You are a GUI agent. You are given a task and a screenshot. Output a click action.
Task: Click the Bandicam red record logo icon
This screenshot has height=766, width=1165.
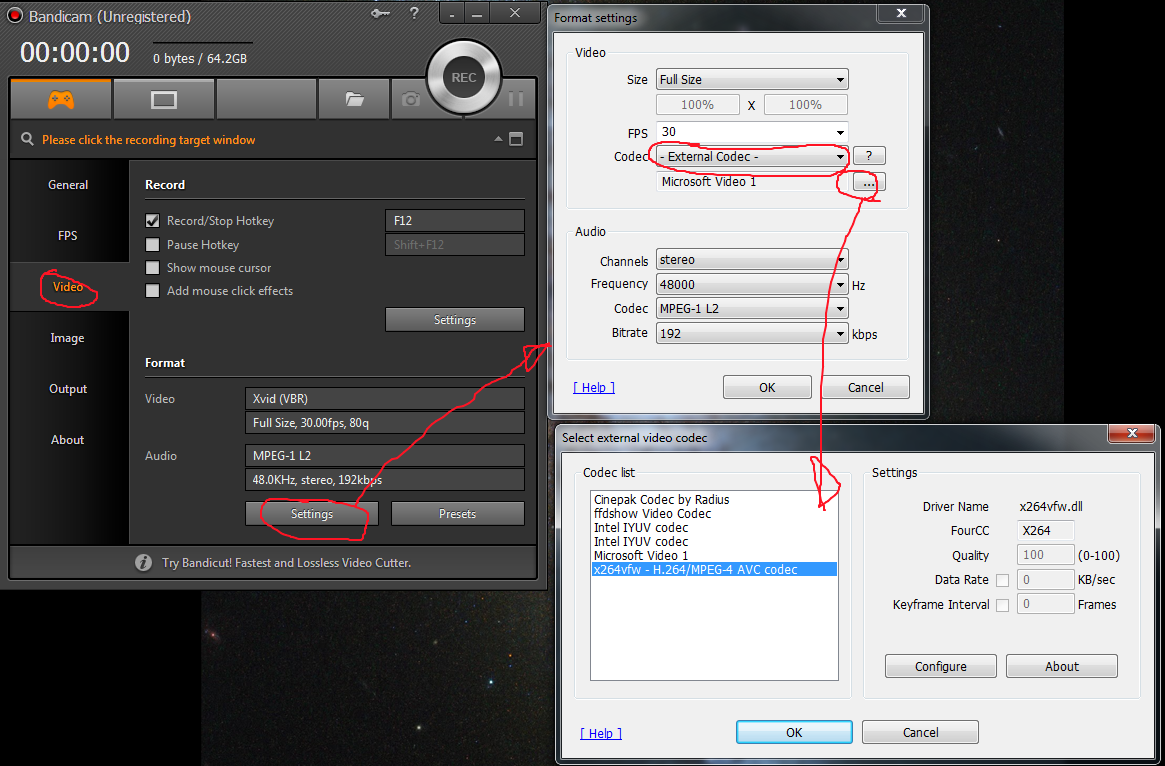15,16
